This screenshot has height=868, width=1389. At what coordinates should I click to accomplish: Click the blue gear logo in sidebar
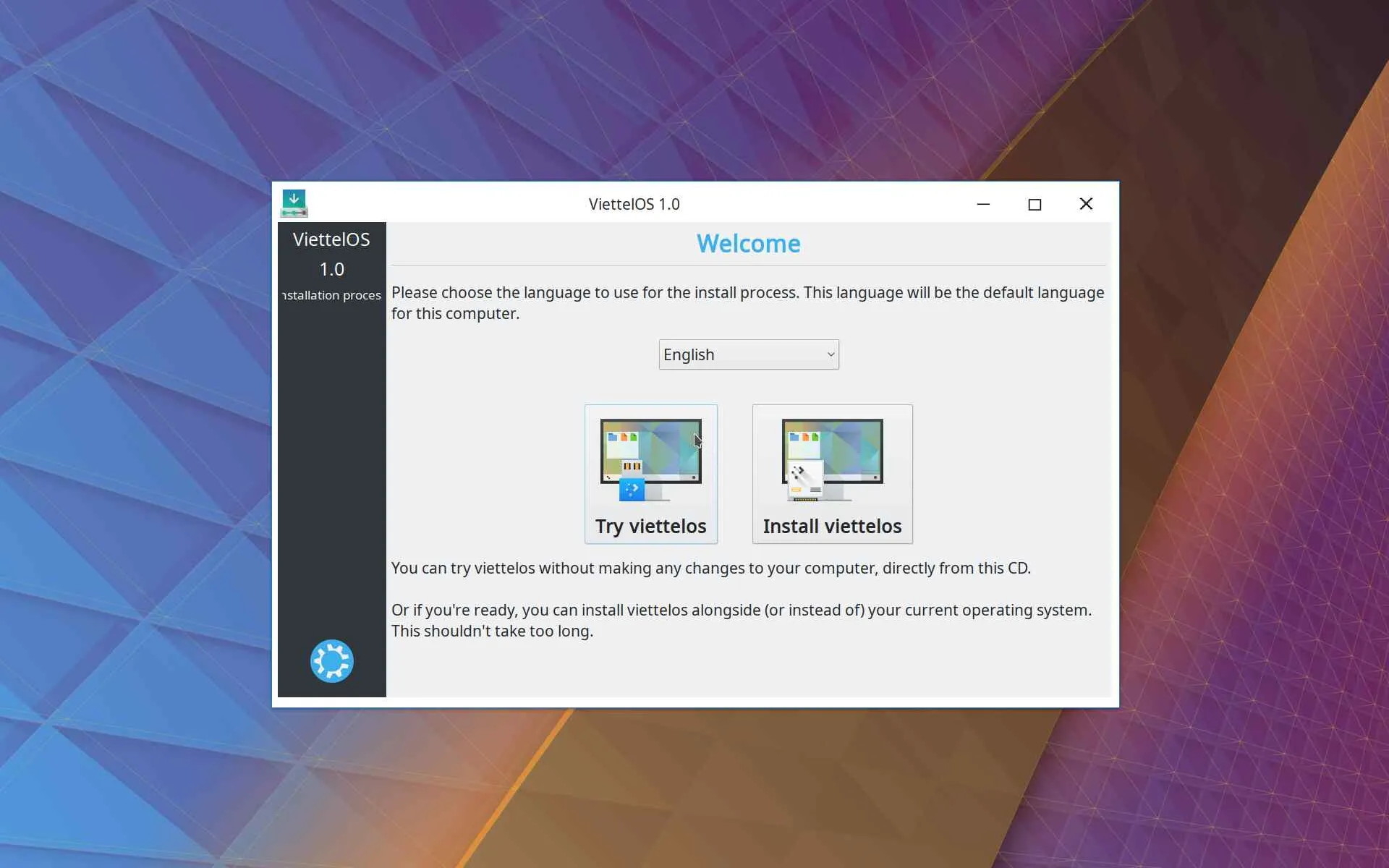331,660
